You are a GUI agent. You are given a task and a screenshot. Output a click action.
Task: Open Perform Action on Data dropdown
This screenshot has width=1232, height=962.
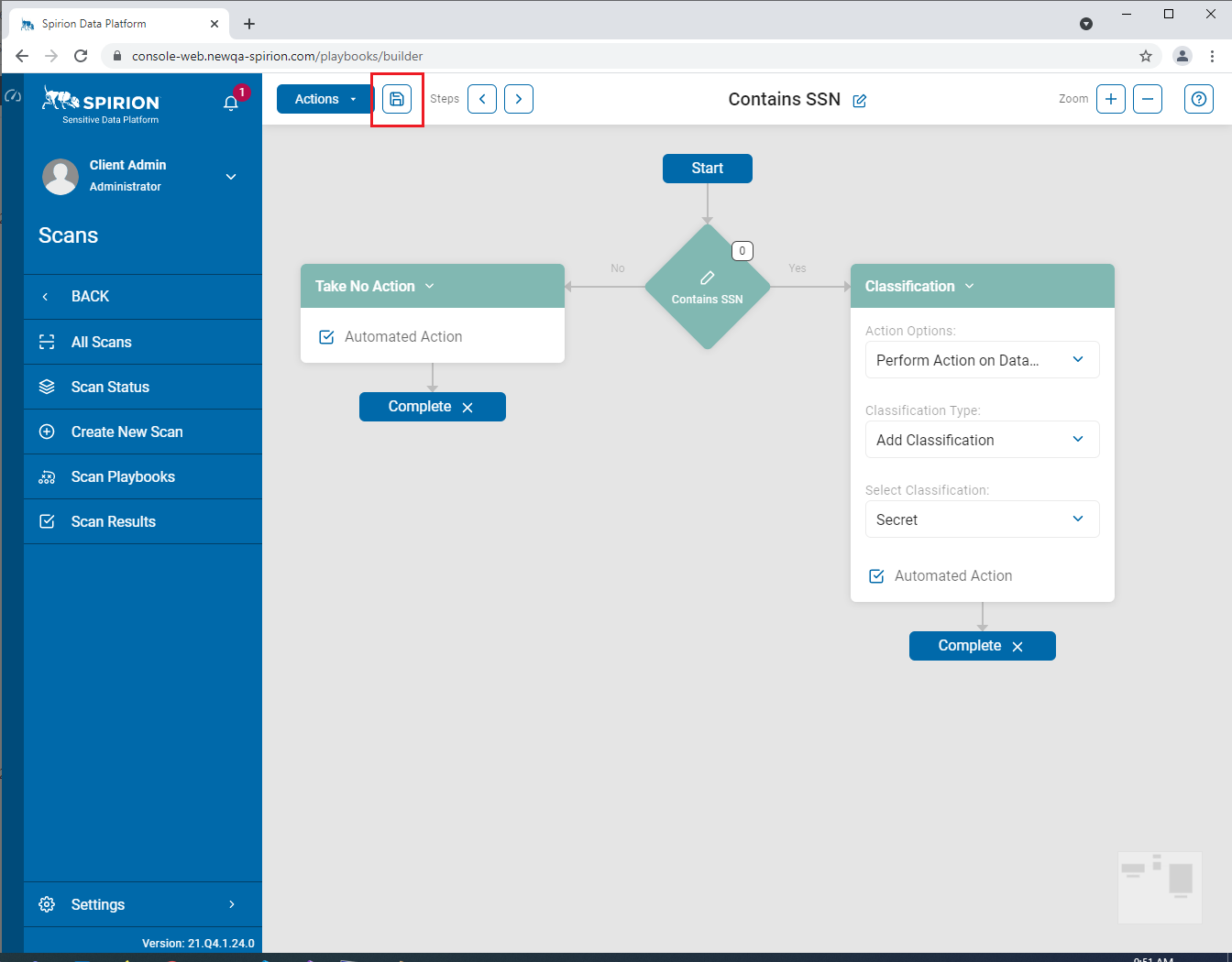pos(983,360)
